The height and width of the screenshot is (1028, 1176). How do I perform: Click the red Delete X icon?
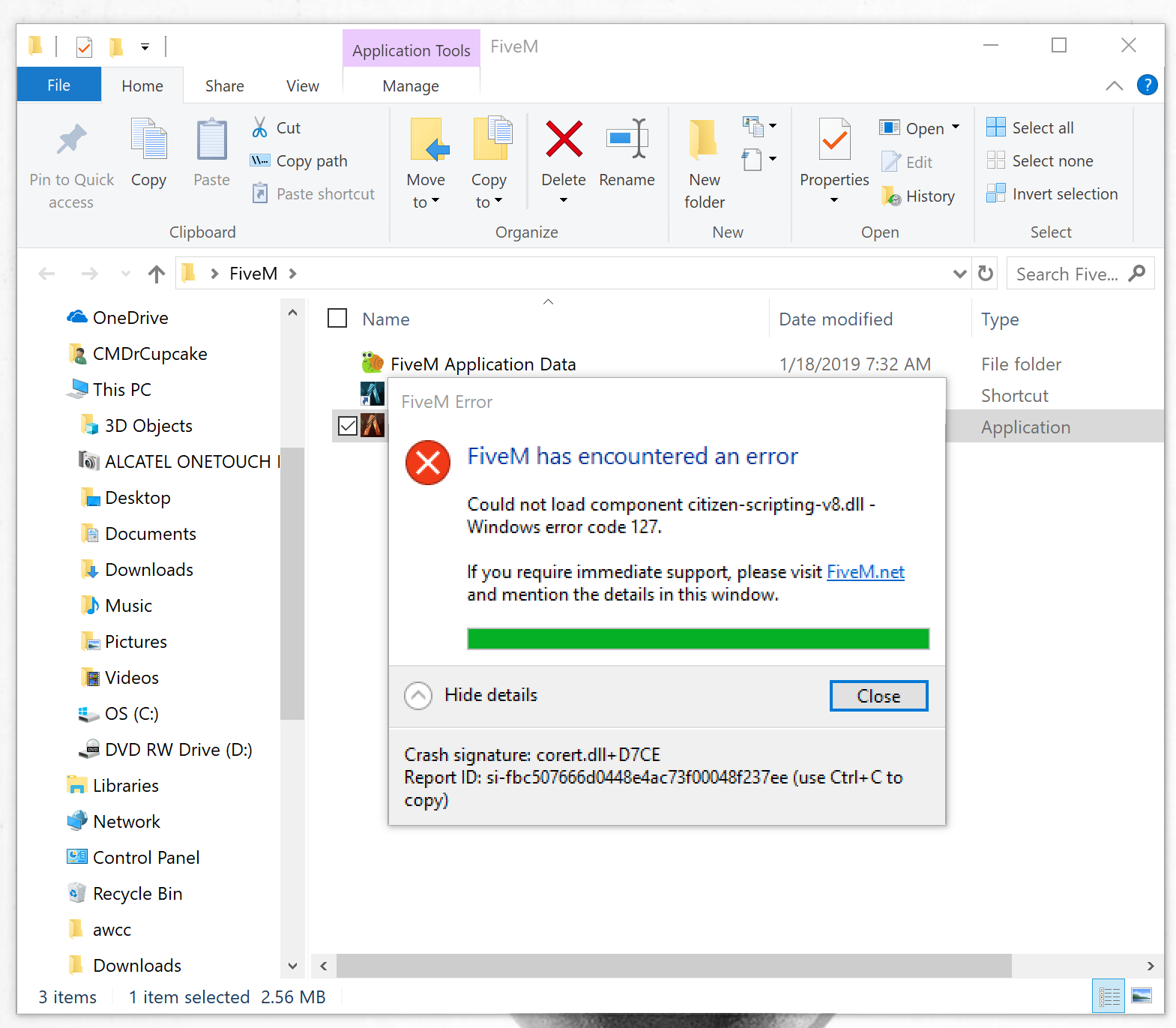point(564,139)
